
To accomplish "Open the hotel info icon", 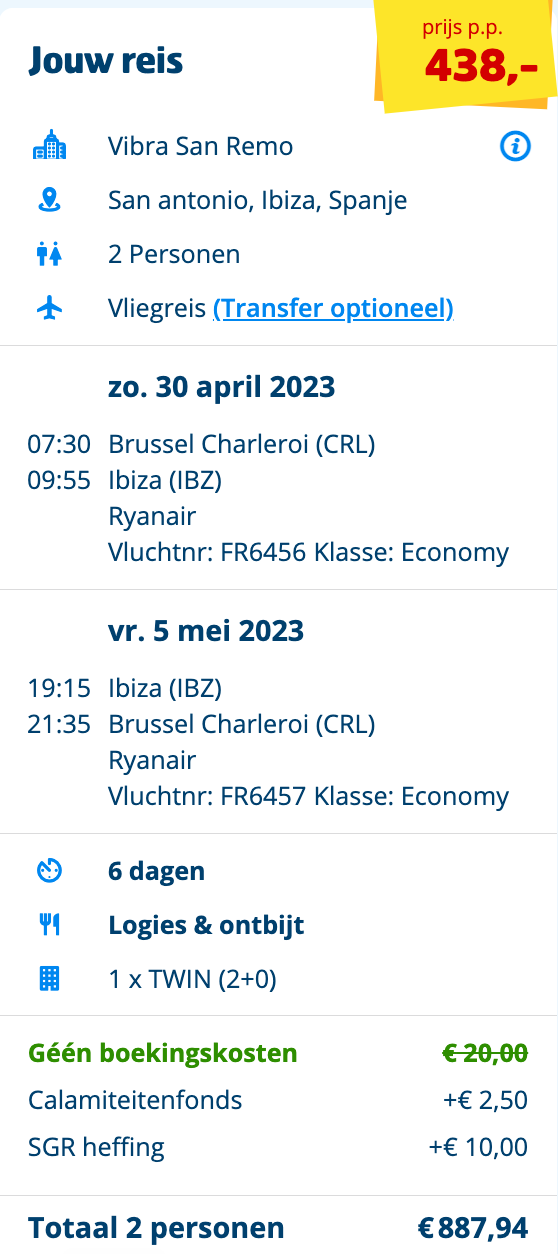I will (514, 147).
